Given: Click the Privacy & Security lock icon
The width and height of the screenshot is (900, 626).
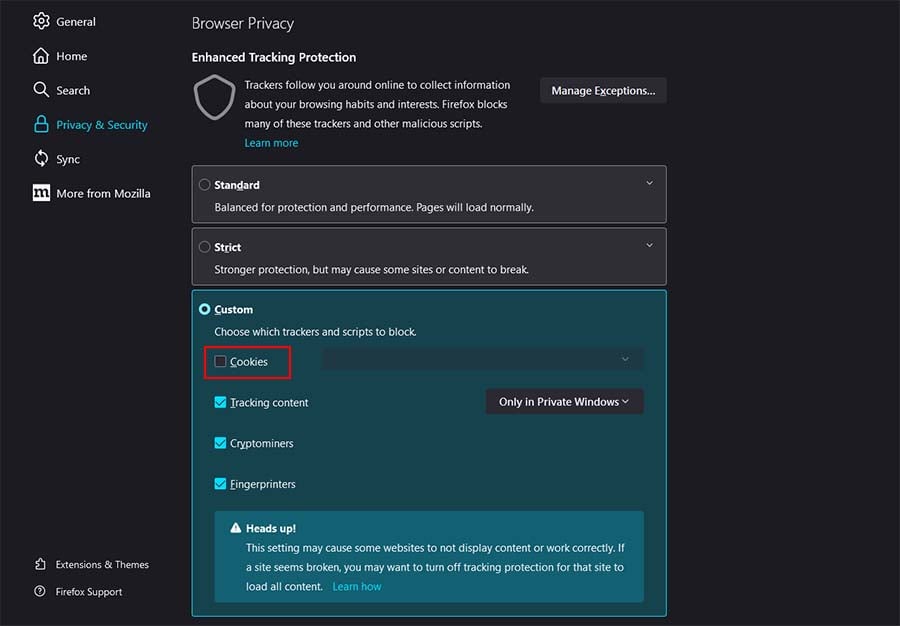Looking at the screenshot, I should pyautogui.click(x=41, y=125).
